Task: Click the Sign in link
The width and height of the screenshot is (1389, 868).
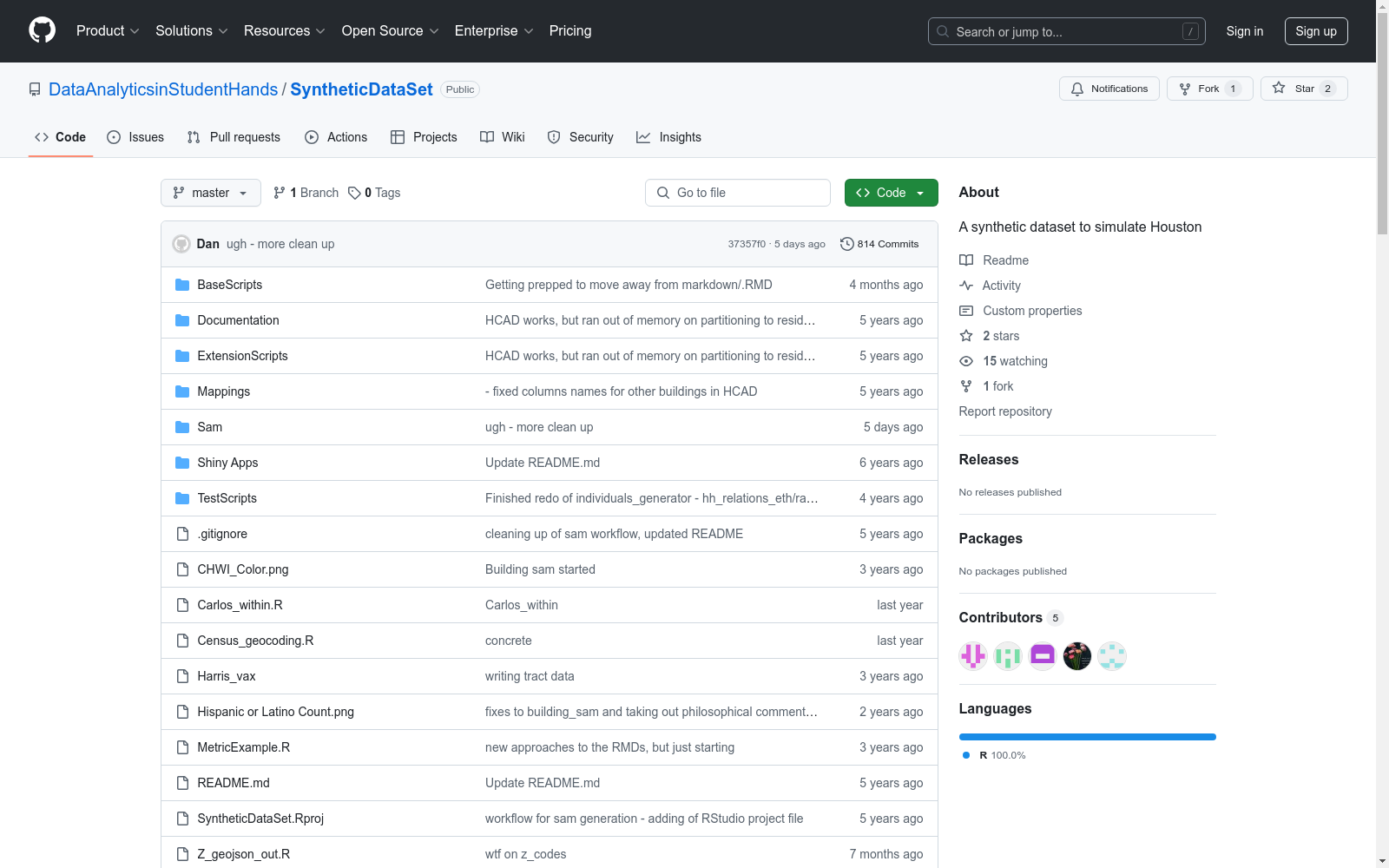Action: (x=1245, y=31)
